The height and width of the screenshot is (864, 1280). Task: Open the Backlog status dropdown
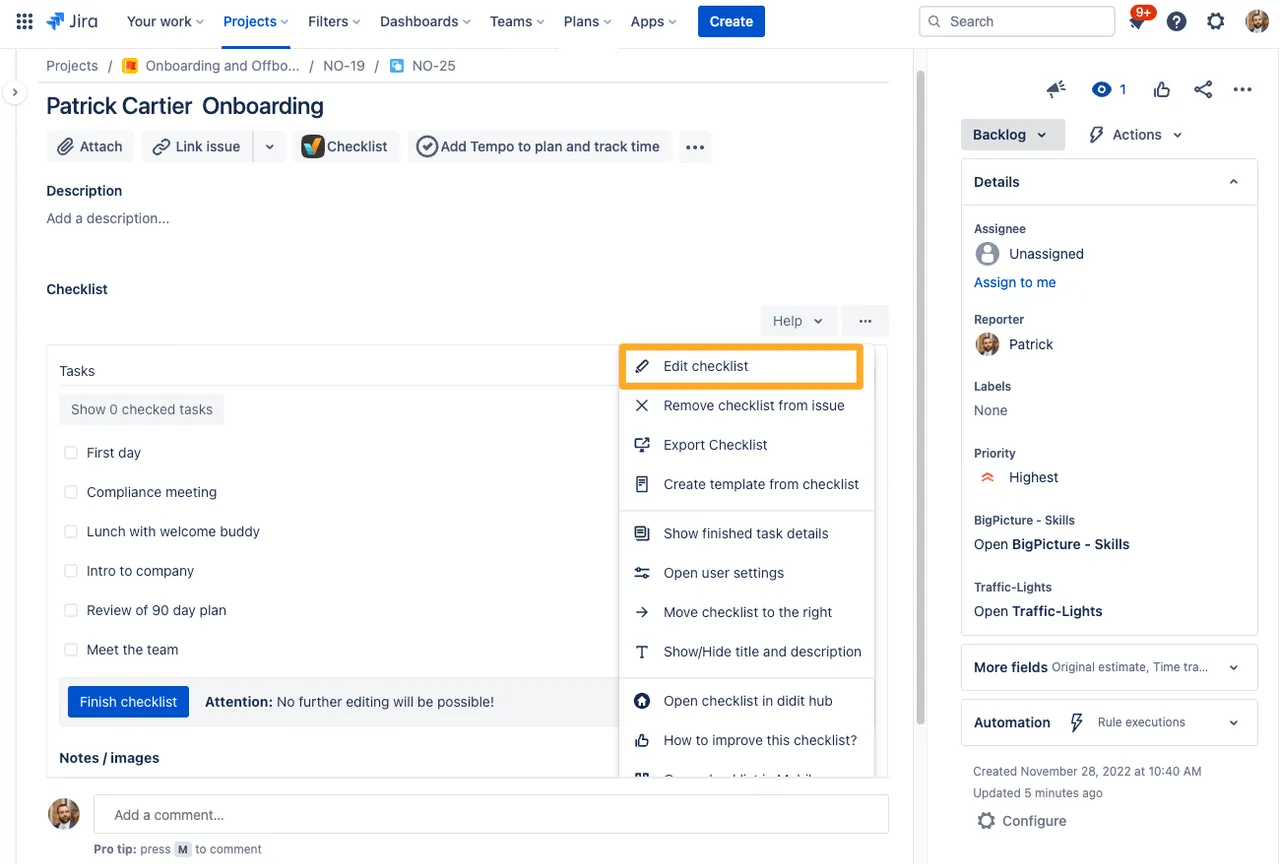pos(1012,135)
